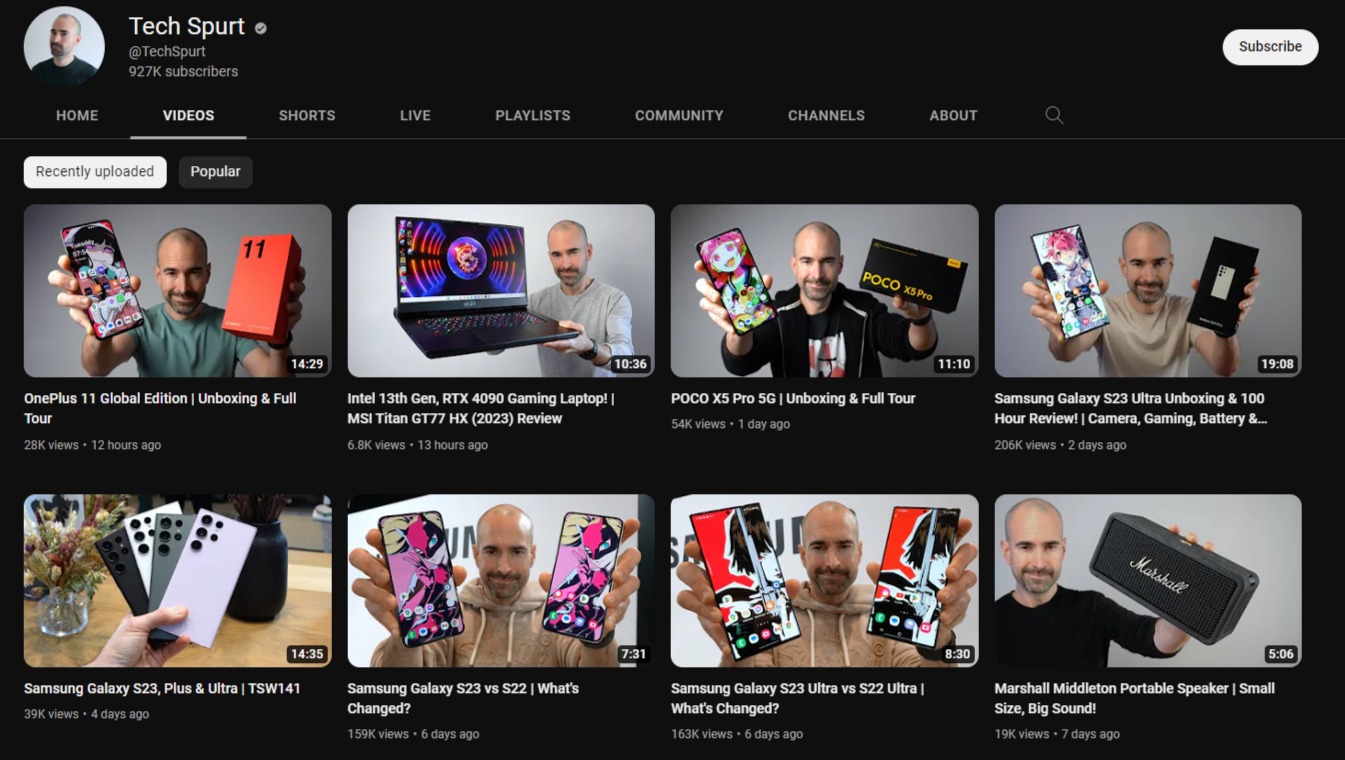
Task: Open the Galaxy S23 Ultra unboxing thumbnail
Action: 1148,291
